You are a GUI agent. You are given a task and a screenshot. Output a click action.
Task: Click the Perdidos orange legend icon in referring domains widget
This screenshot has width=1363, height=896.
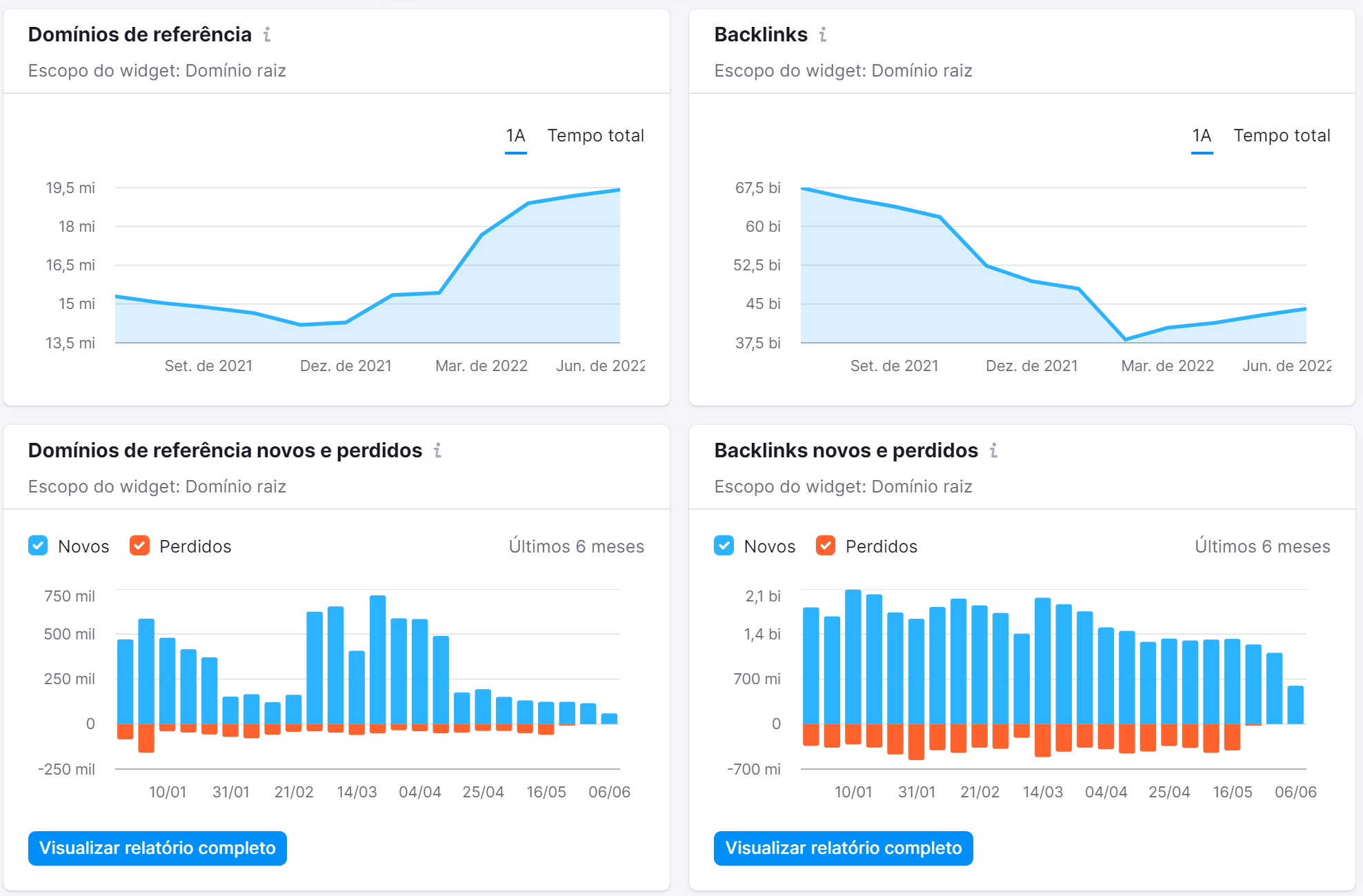pyautogui.click(x=139, y=546)
